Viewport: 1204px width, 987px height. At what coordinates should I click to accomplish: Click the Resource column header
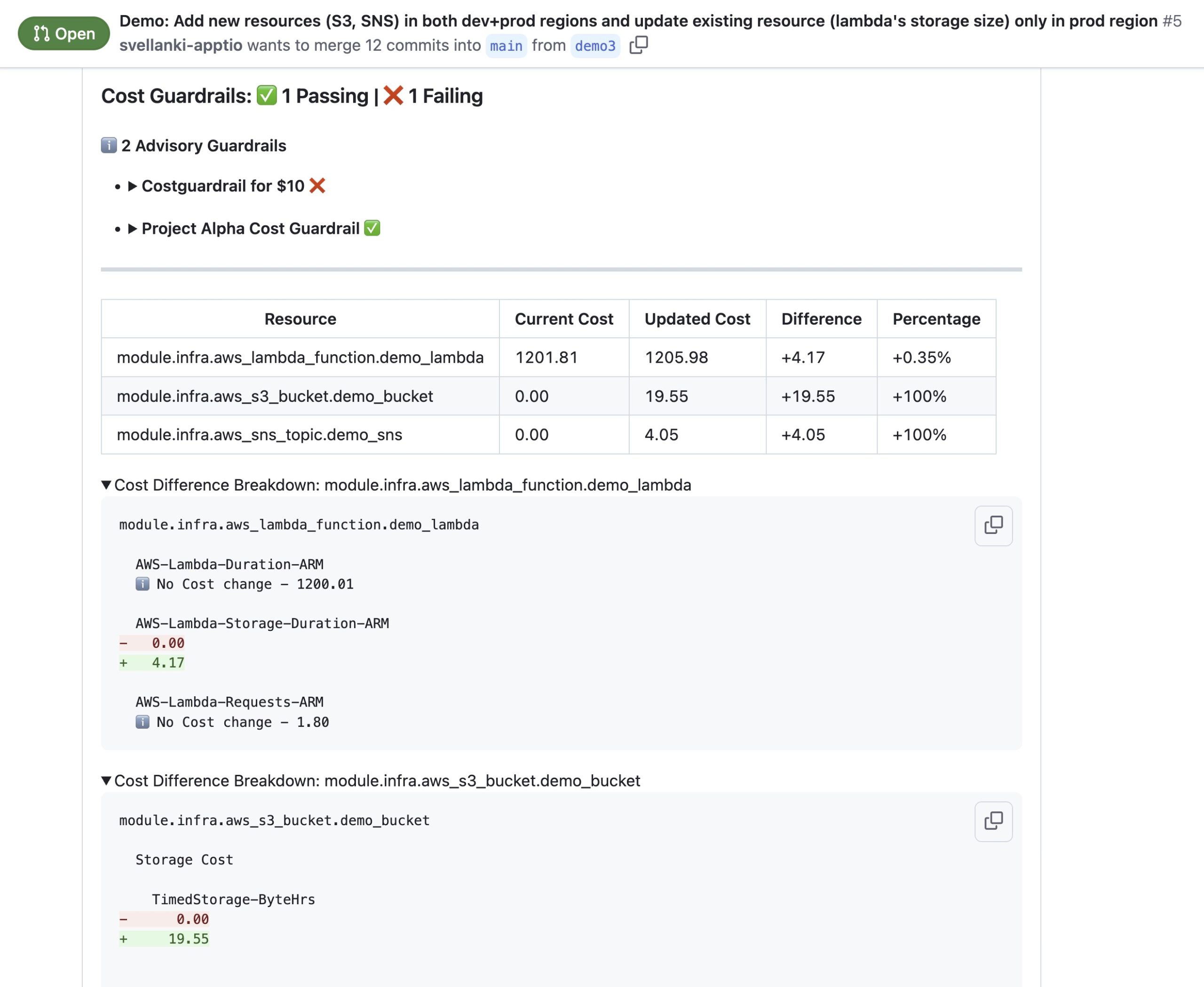[300, 319]
